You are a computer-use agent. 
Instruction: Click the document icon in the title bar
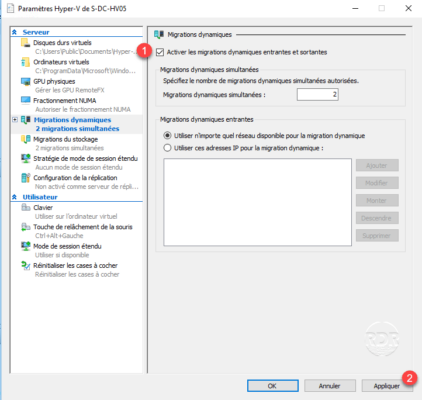coord(11,8)
